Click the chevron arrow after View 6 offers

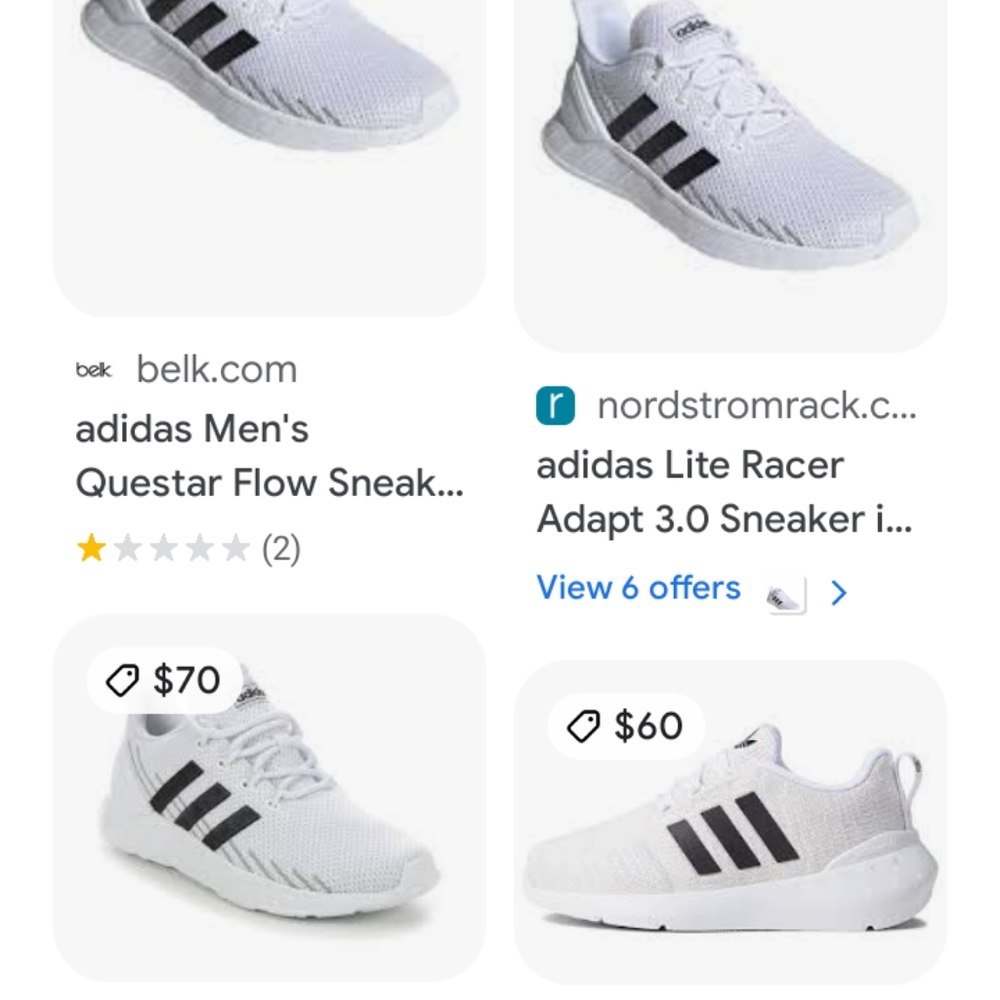839,592
